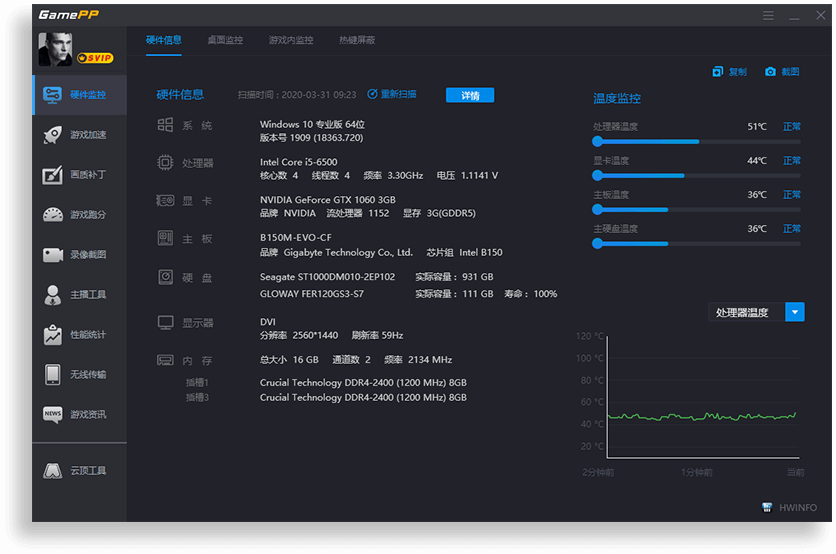Click 主硬盘温度 36℃ slider bar

[696, 244]
